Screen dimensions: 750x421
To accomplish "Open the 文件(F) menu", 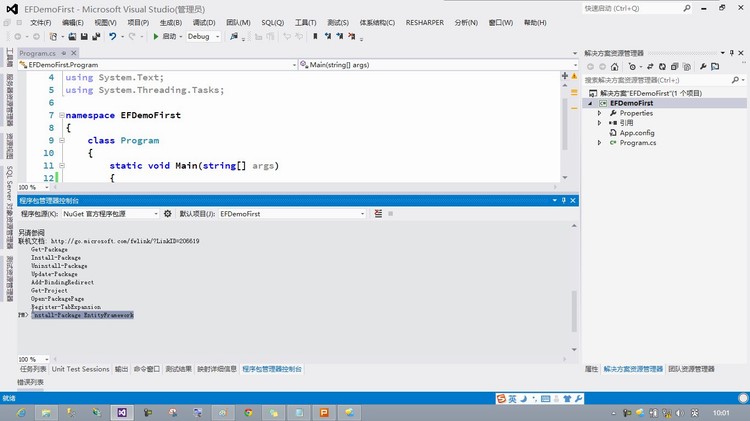I will [x=41, y=22].
